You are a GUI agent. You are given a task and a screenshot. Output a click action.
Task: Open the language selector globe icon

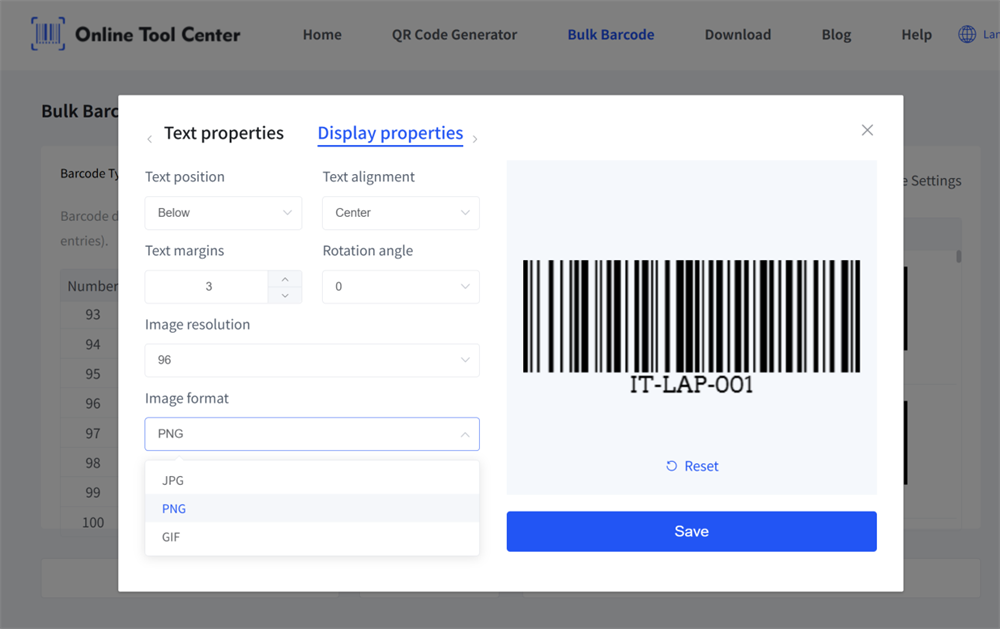[967, 33]
